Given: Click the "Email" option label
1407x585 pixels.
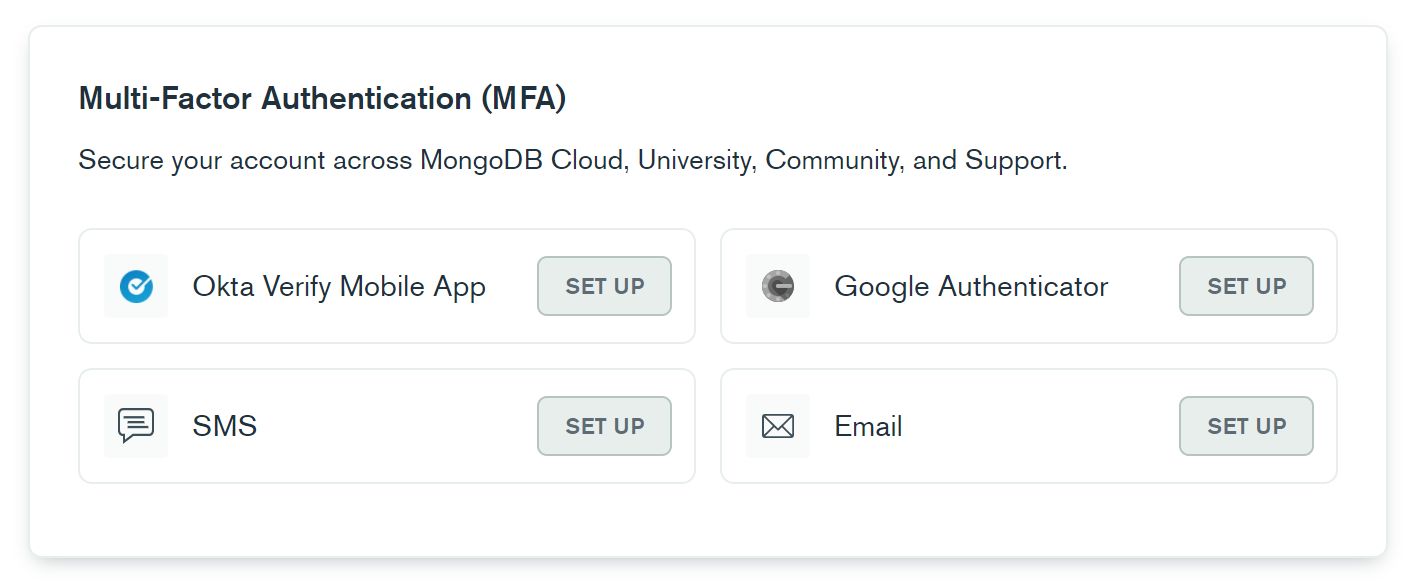Looking at the screenshot, I should (x=868, y=426).
